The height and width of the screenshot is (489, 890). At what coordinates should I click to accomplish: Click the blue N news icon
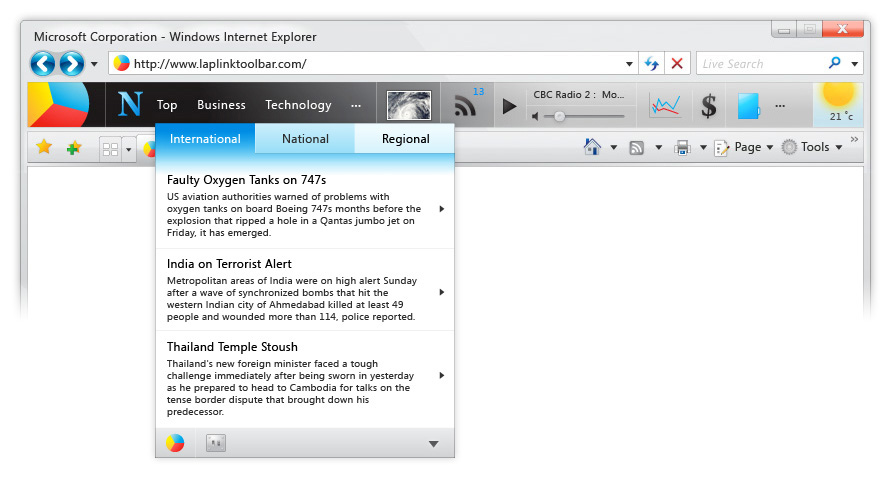[130, 105]
